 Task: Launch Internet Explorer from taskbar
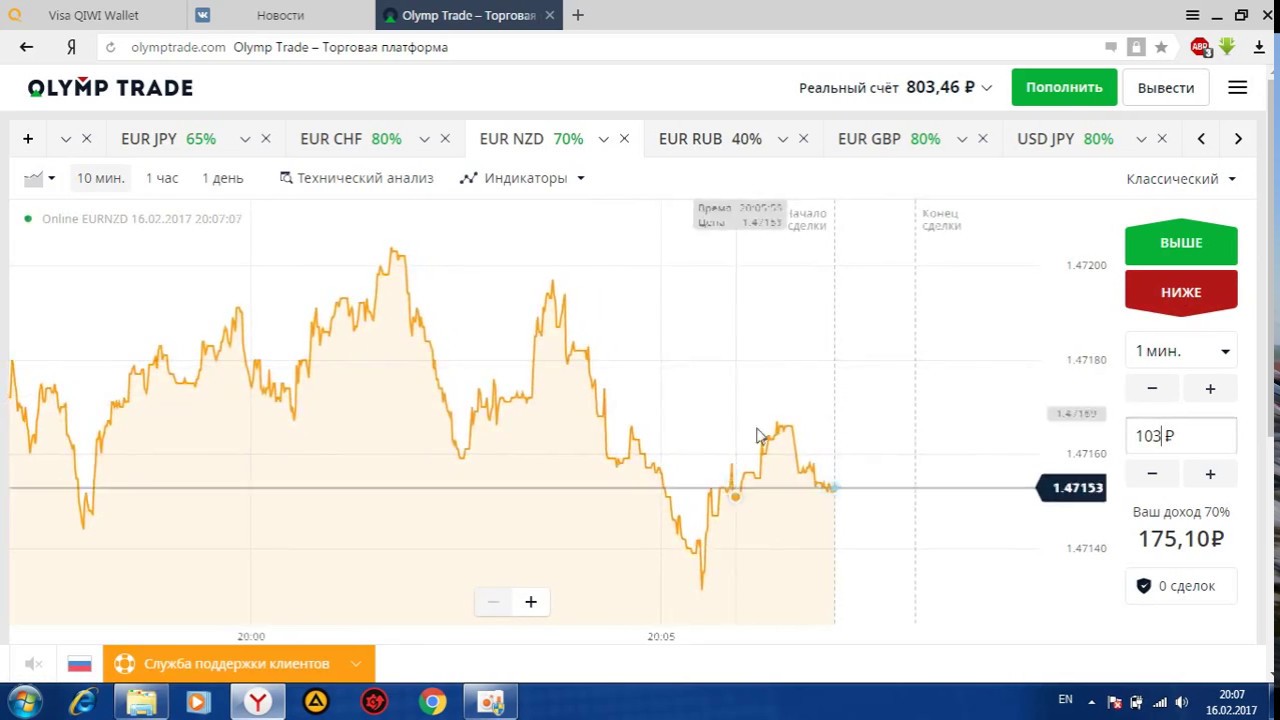[82, 702]
